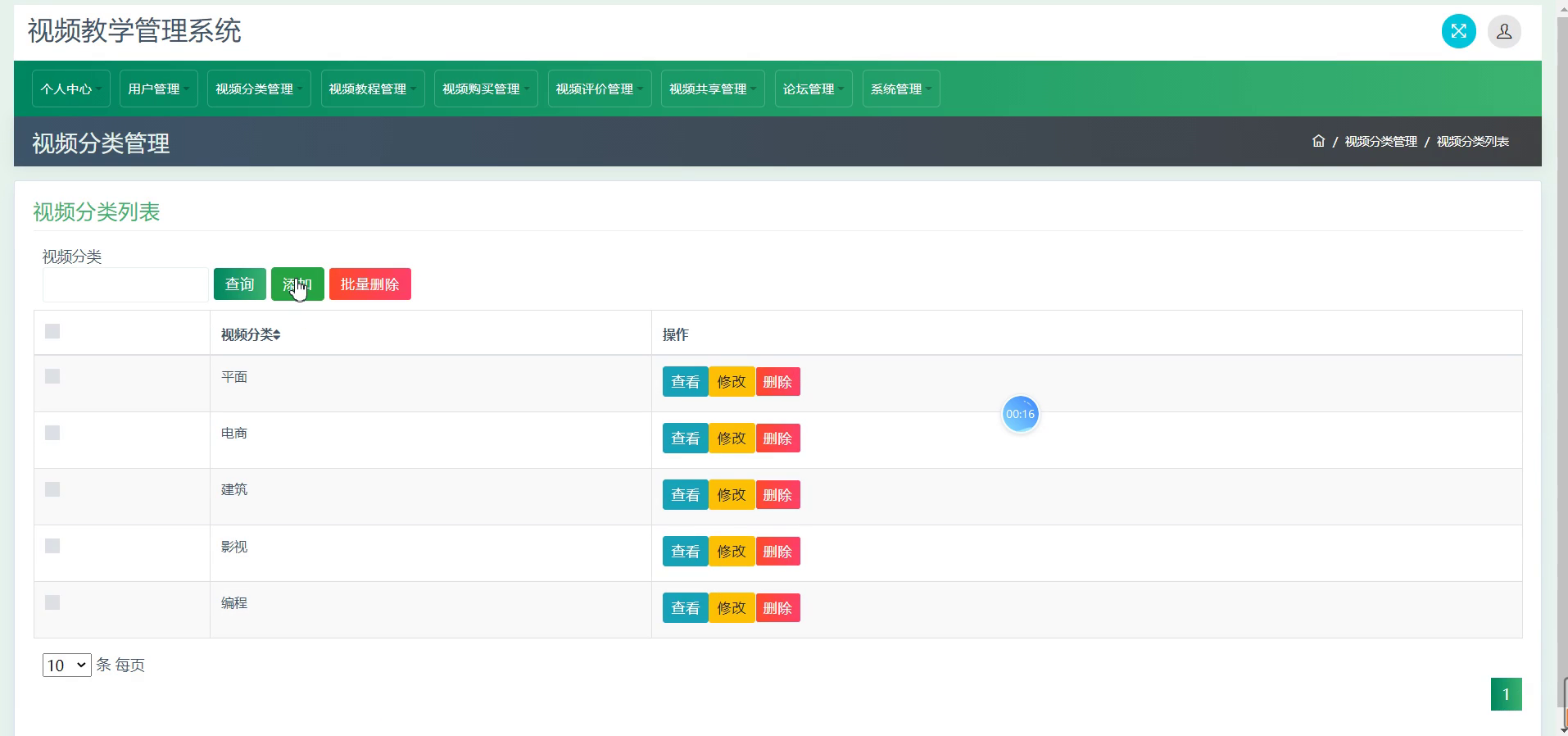Check the row checkbox for 电商

click(x=52, y=433)
